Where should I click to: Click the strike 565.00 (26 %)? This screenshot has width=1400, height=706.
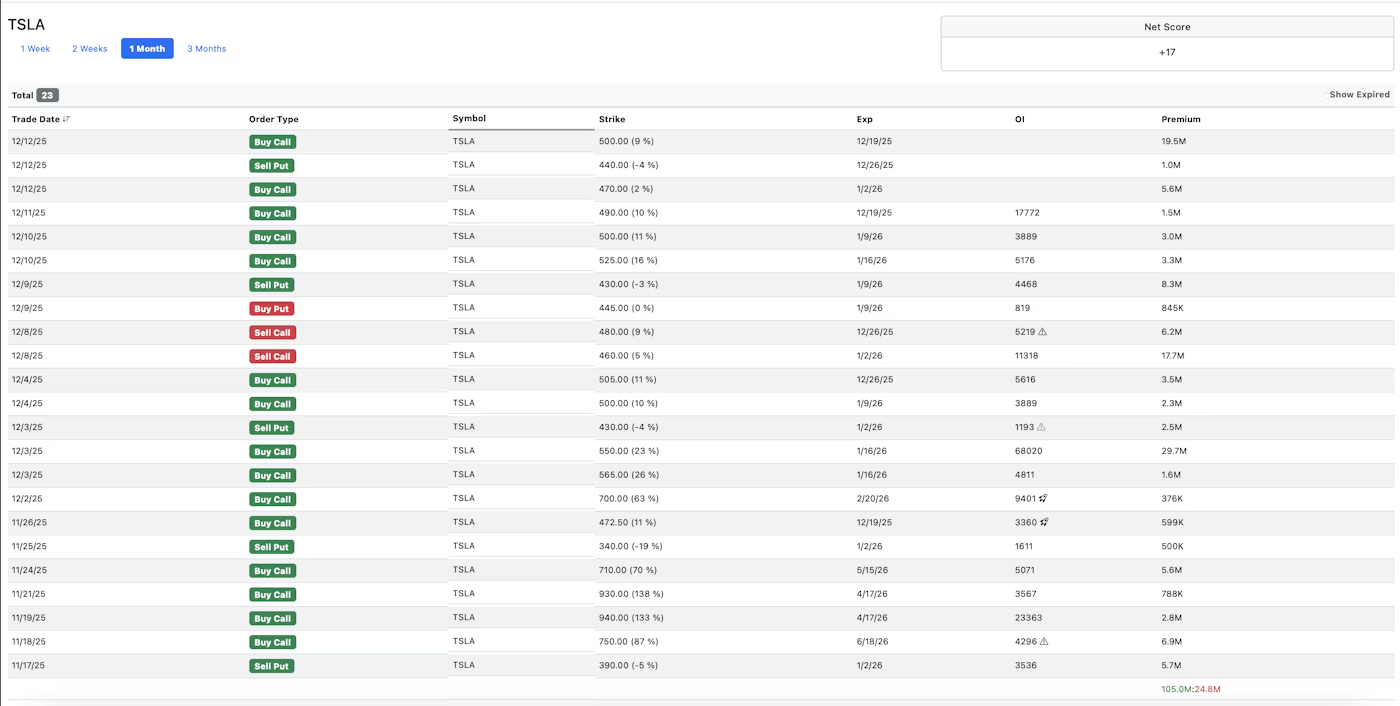pos(629,475)
